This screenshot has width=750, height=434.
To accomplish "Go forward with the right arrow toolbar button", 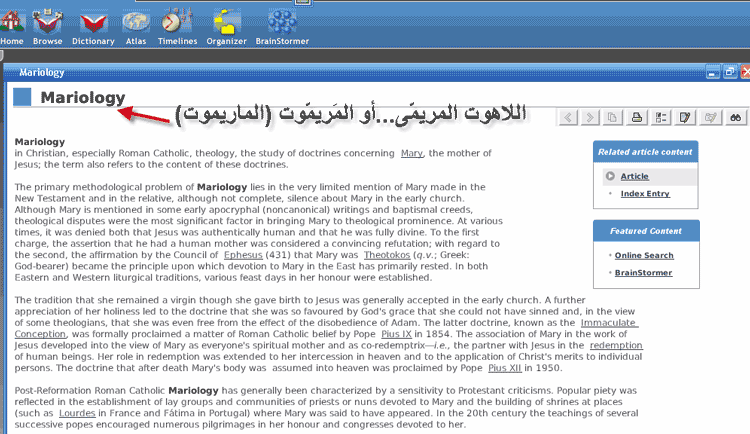I will click(590, 117).
